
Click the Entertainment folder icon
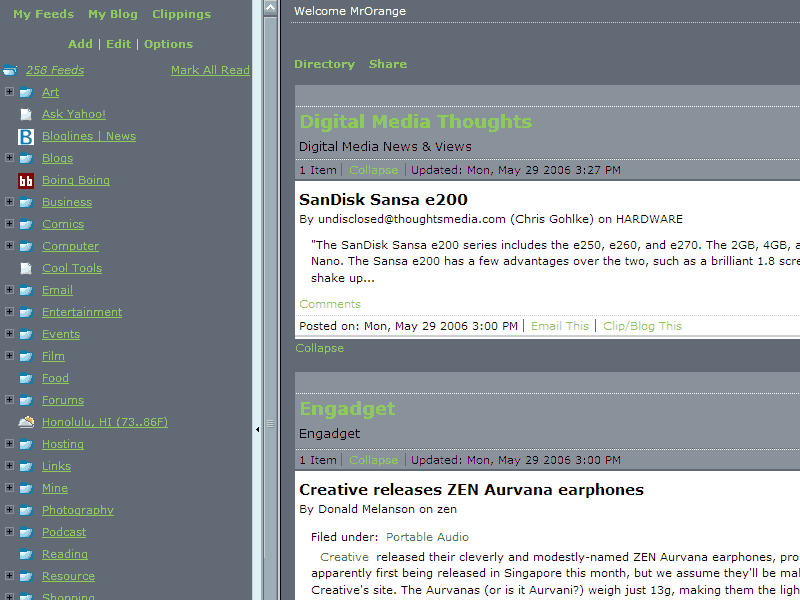(x=26, y=312)
